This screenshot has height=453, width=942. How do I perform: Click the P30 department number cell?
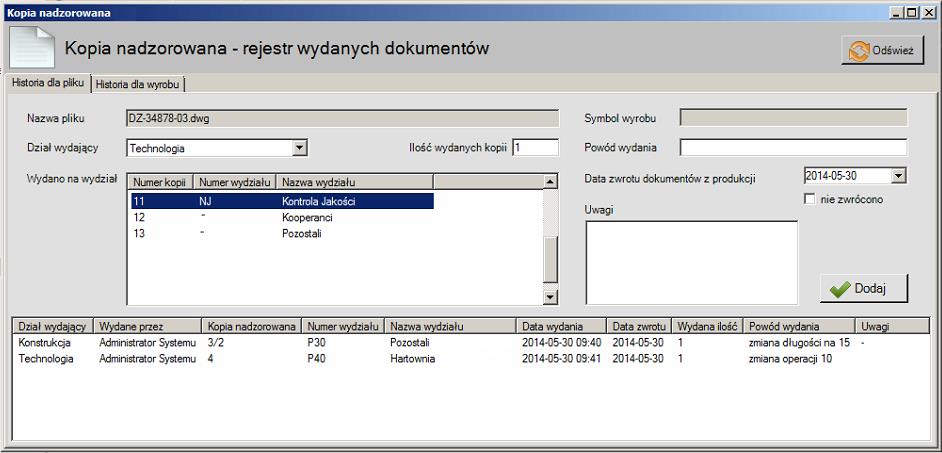coord(315,342)
